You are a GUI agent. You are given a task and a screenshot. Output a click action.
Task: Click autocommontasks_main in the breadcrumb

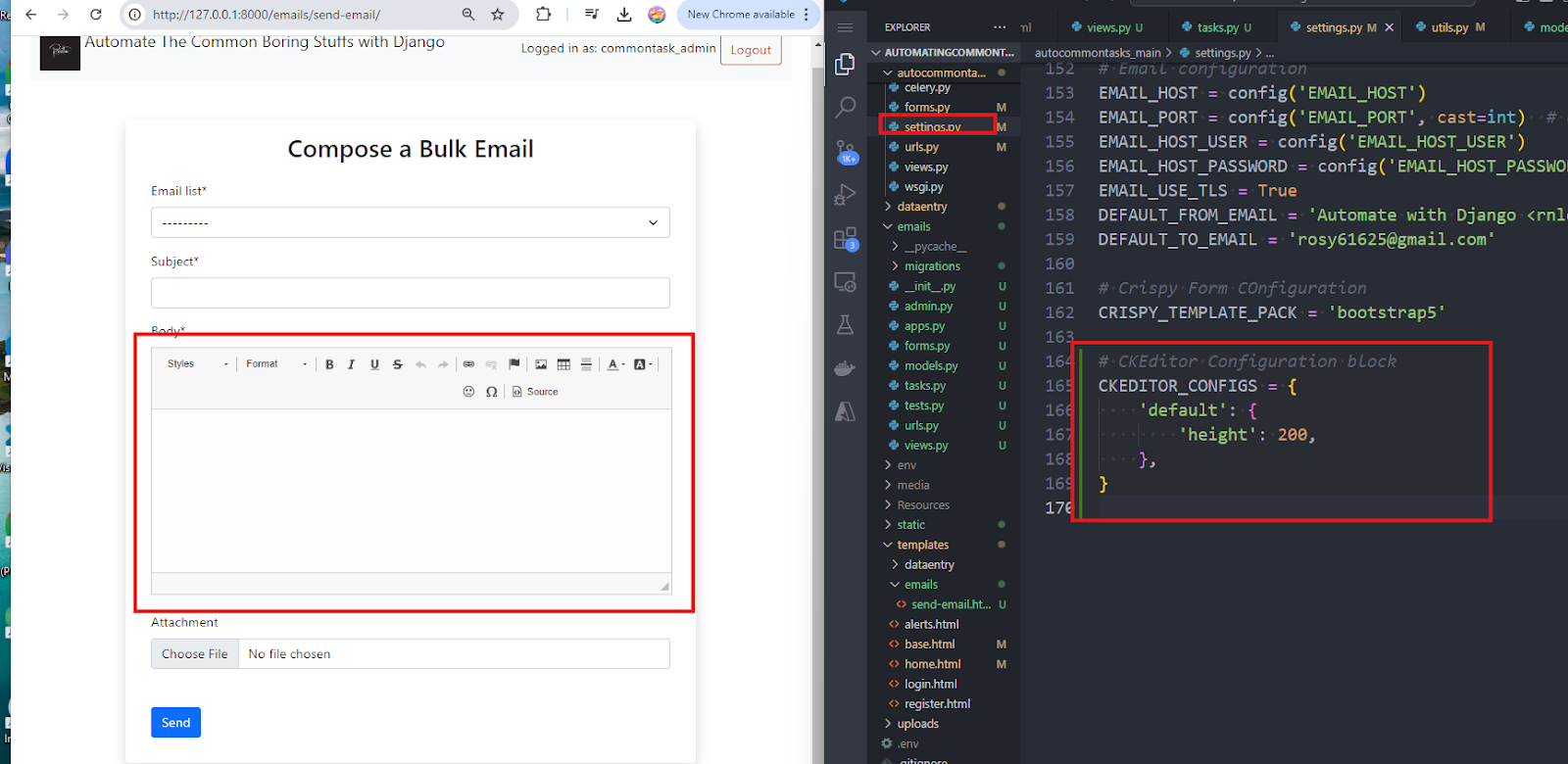coord(1098,53)
